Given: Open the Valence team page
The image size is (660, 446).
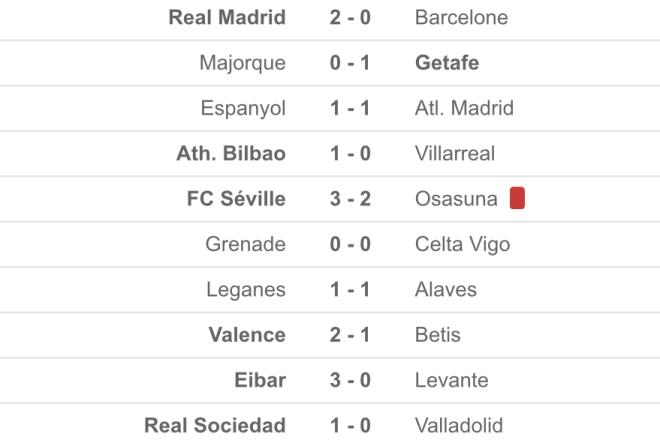Looking at the screenshot, I should tap(247, 335).
